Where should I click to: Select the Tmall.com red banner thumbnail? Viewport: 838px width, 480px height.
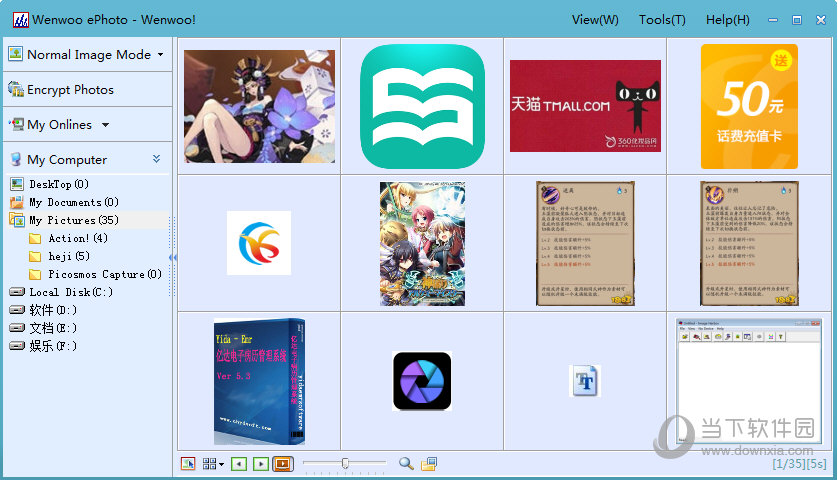(585, 106)
